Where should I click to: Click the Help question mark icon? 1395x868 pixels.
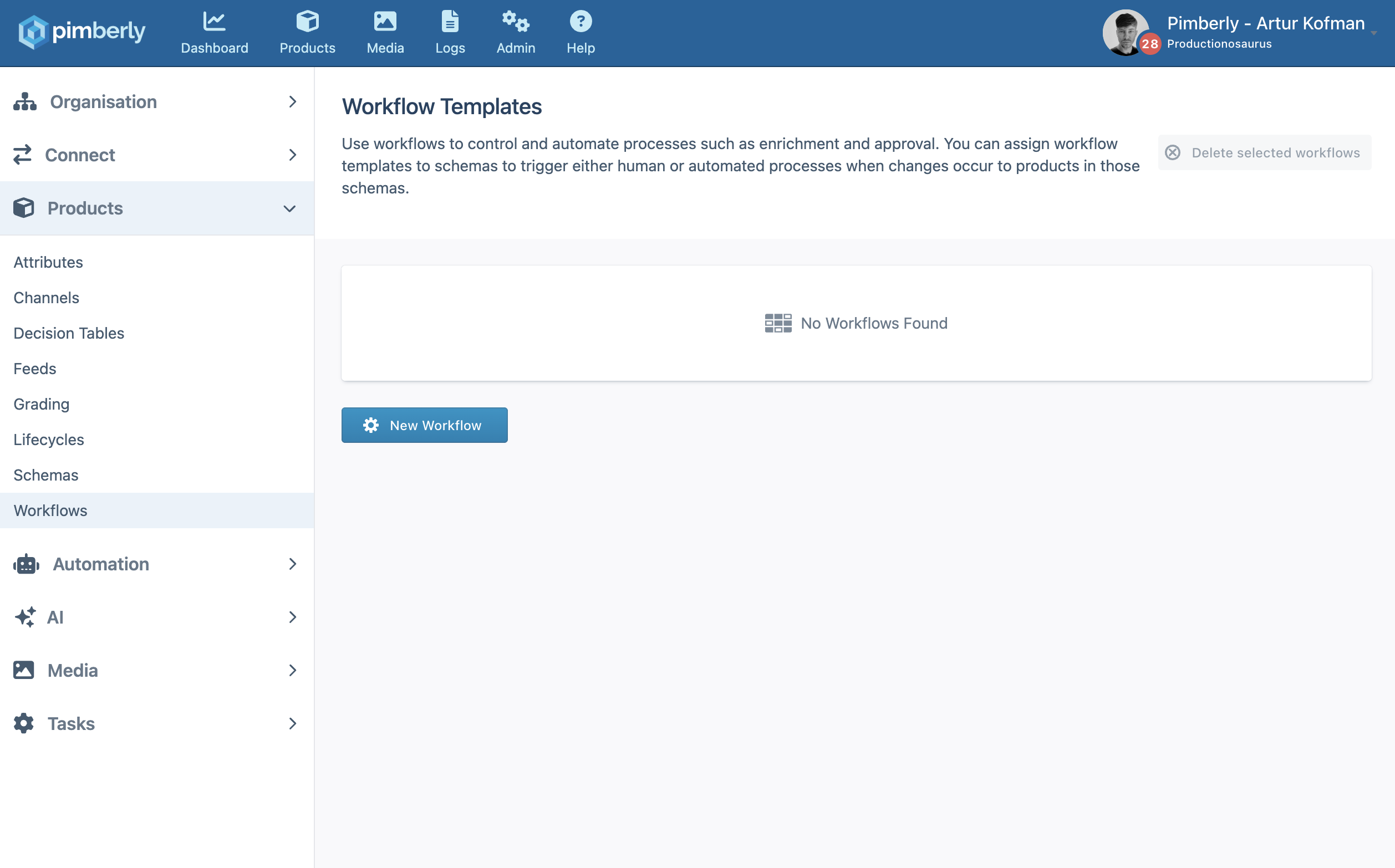(x=580, y=22)
